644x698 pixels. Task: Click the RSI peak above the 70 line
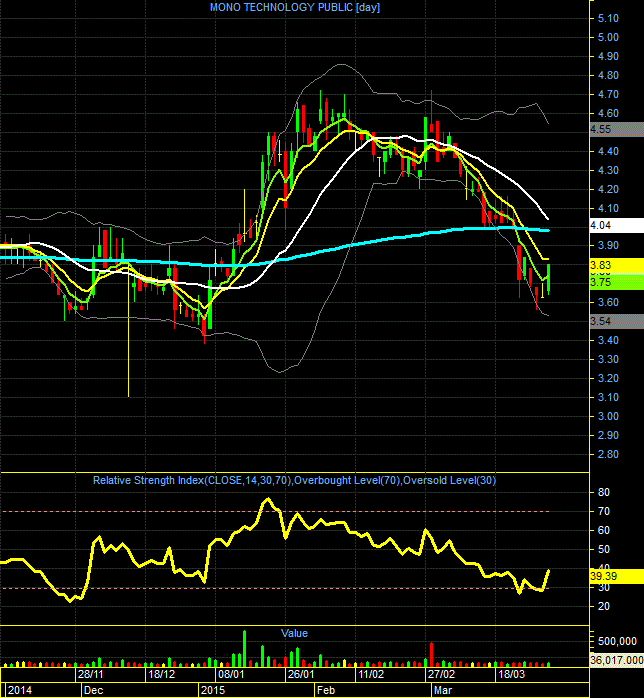tap(267, 500)
